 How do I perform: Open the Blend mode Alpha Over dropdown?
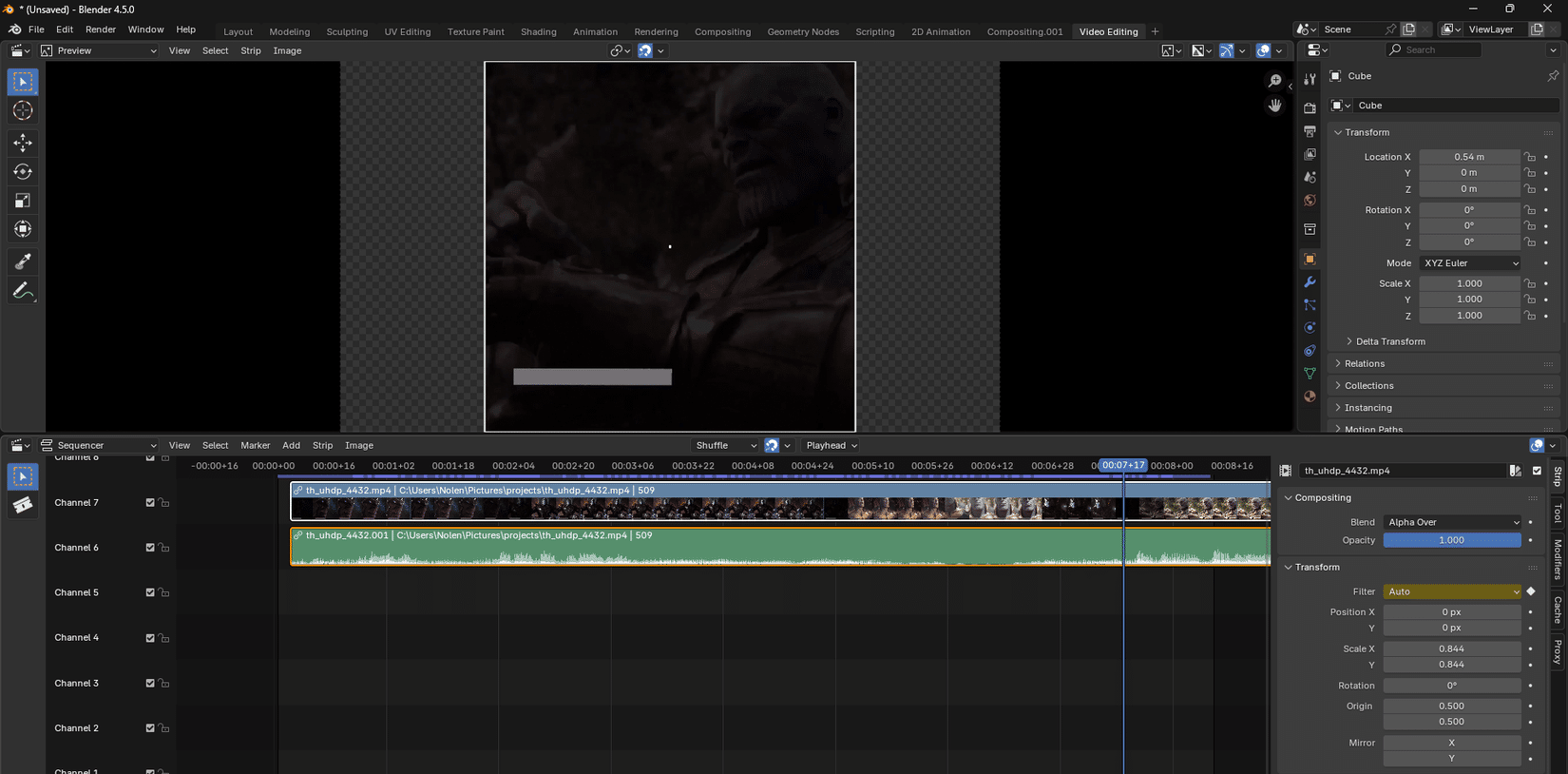(x=1452, y=522)
